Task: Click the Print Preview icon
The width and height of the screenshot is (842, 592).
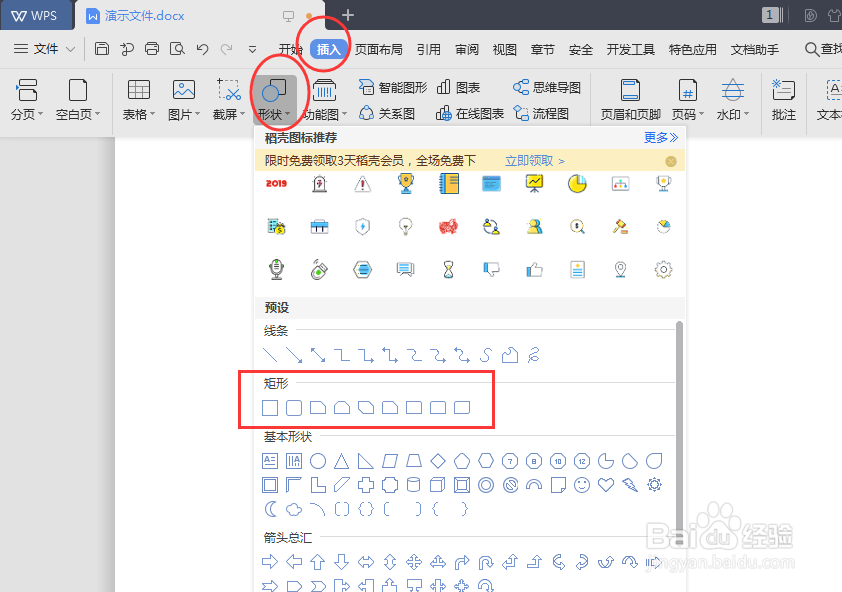Action: click(177, 49)
